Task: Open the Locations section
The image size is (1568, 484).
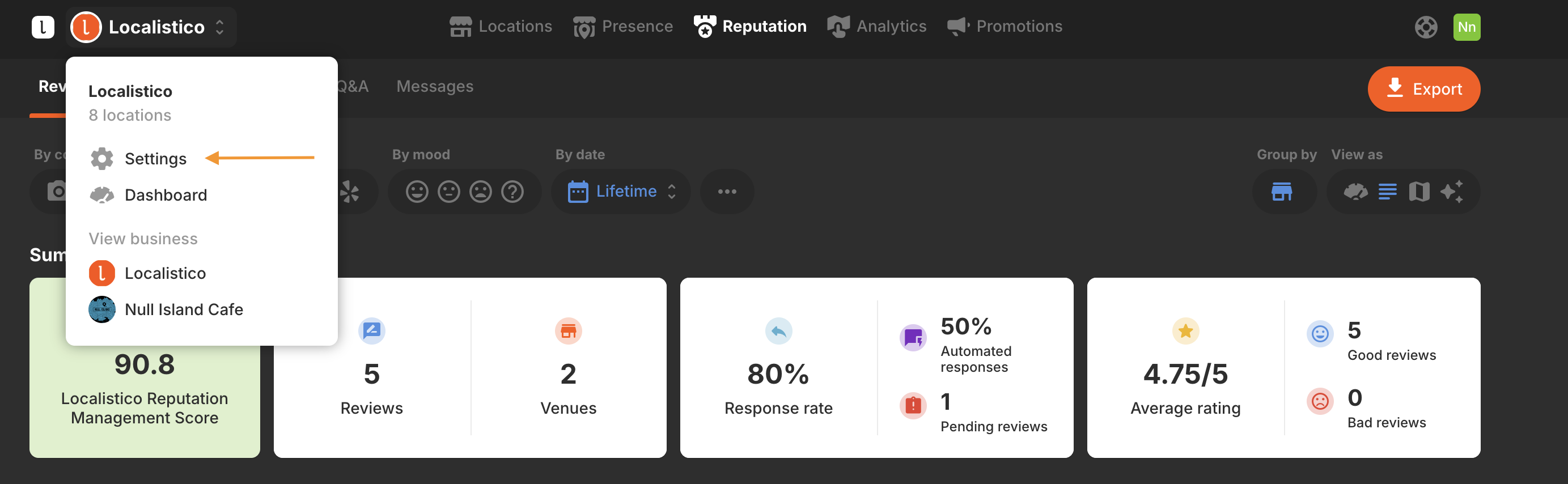Action: click(501, 27)
